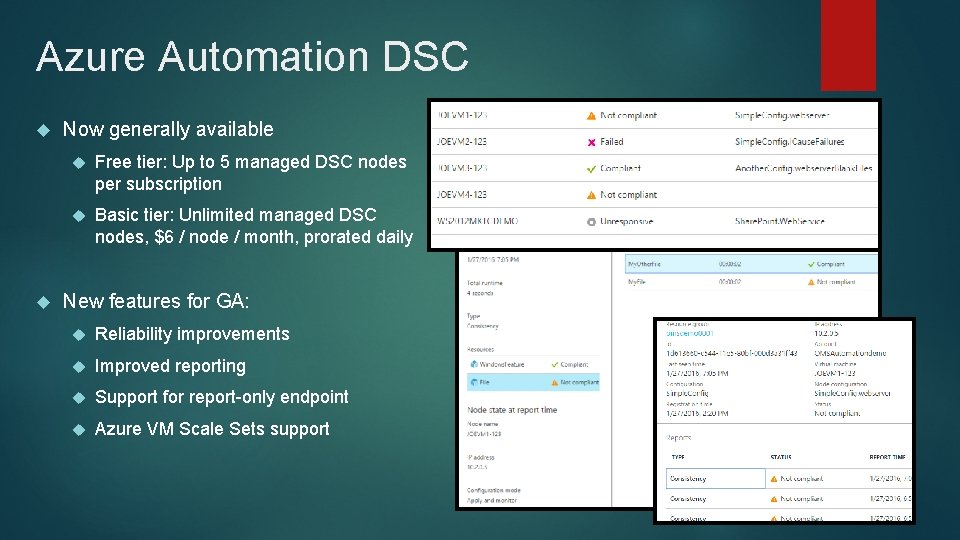Click Azure VM Scale Sets support bullet
Viewport: 960px width, 540px height.
pos(212,429)
